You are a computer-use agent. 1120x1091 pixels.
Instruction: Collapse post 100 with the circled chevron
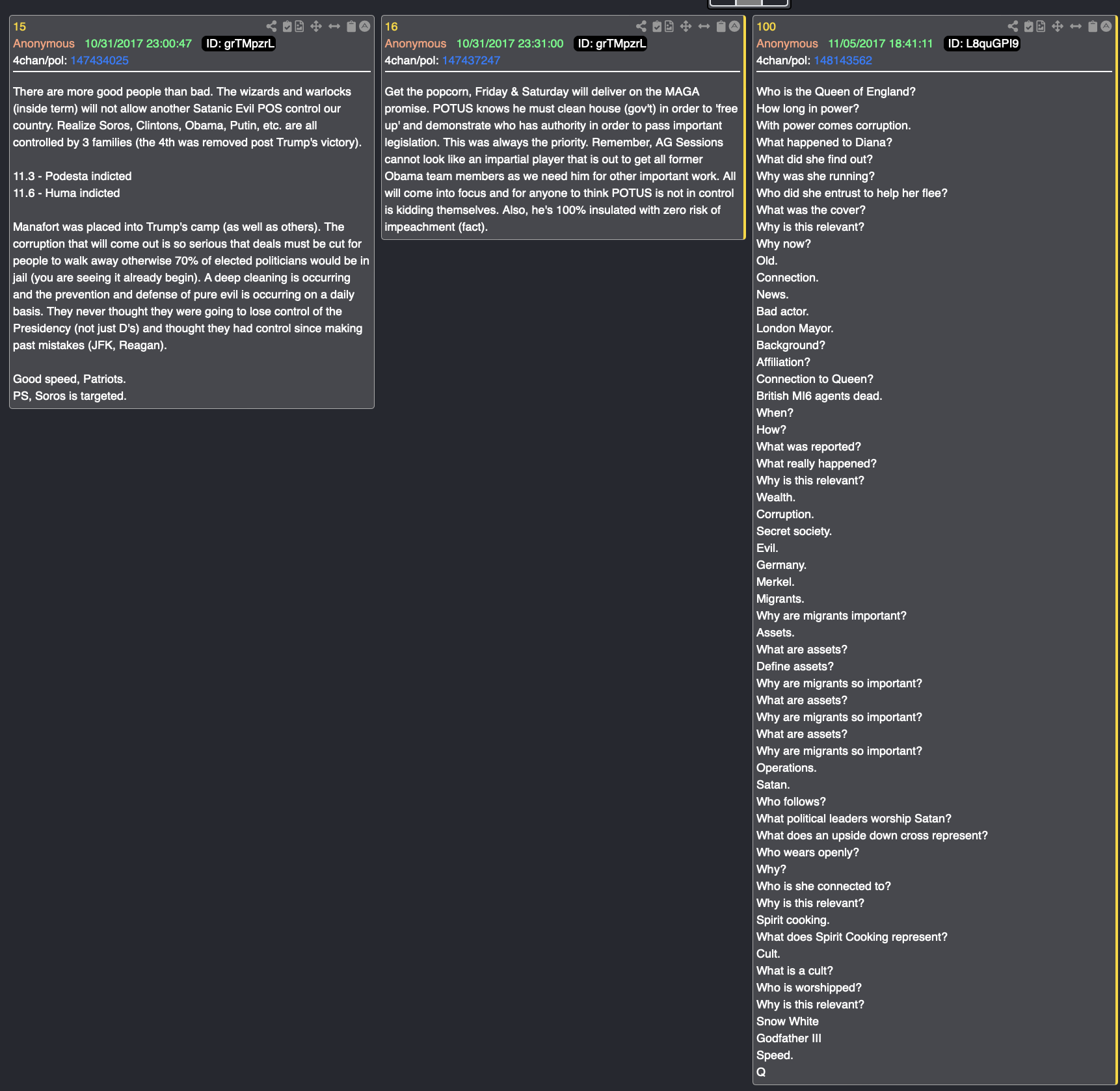(1106, 27)
